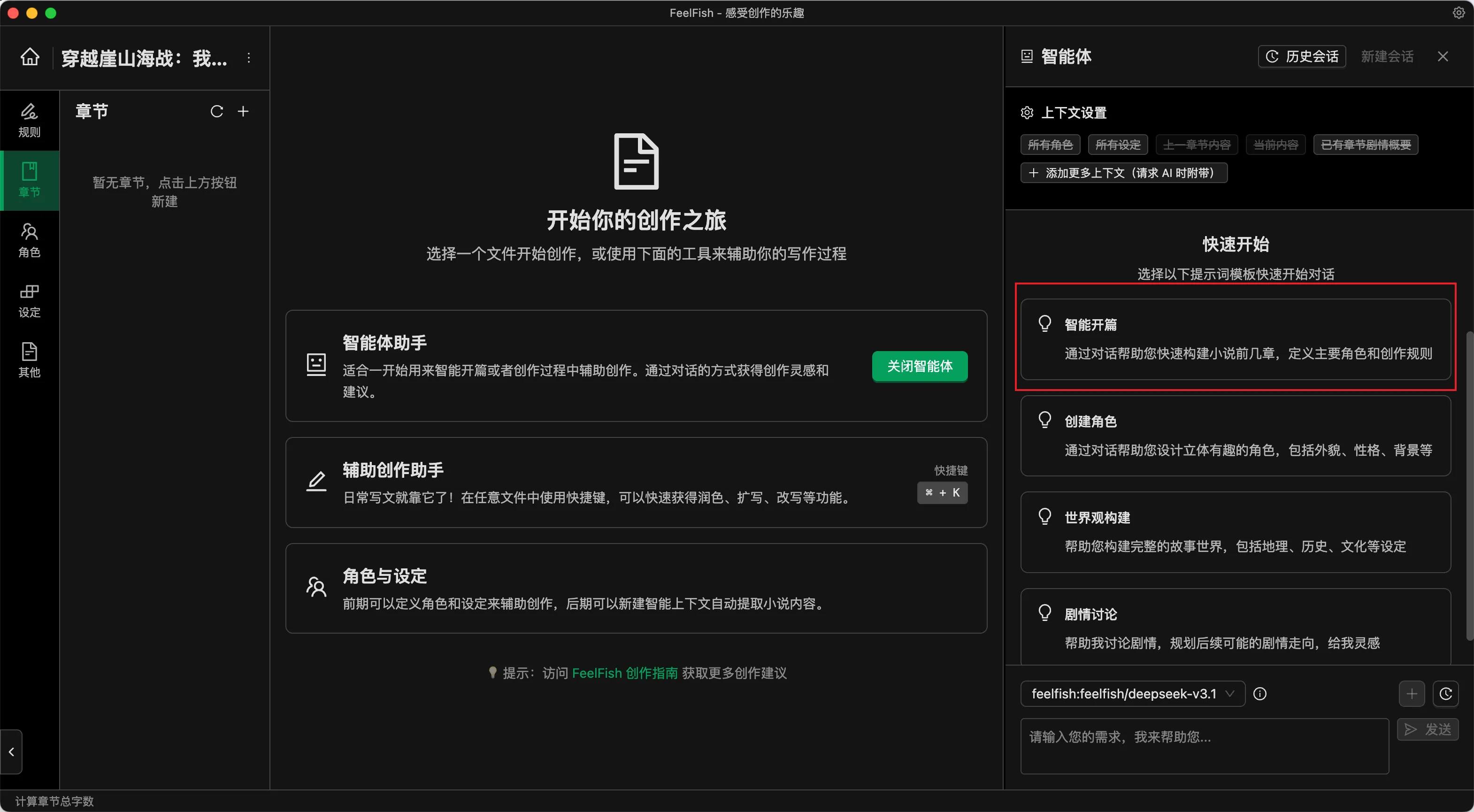1474x812 pixels.
Task: Refresh the chapter list
Action: (216, 111)
